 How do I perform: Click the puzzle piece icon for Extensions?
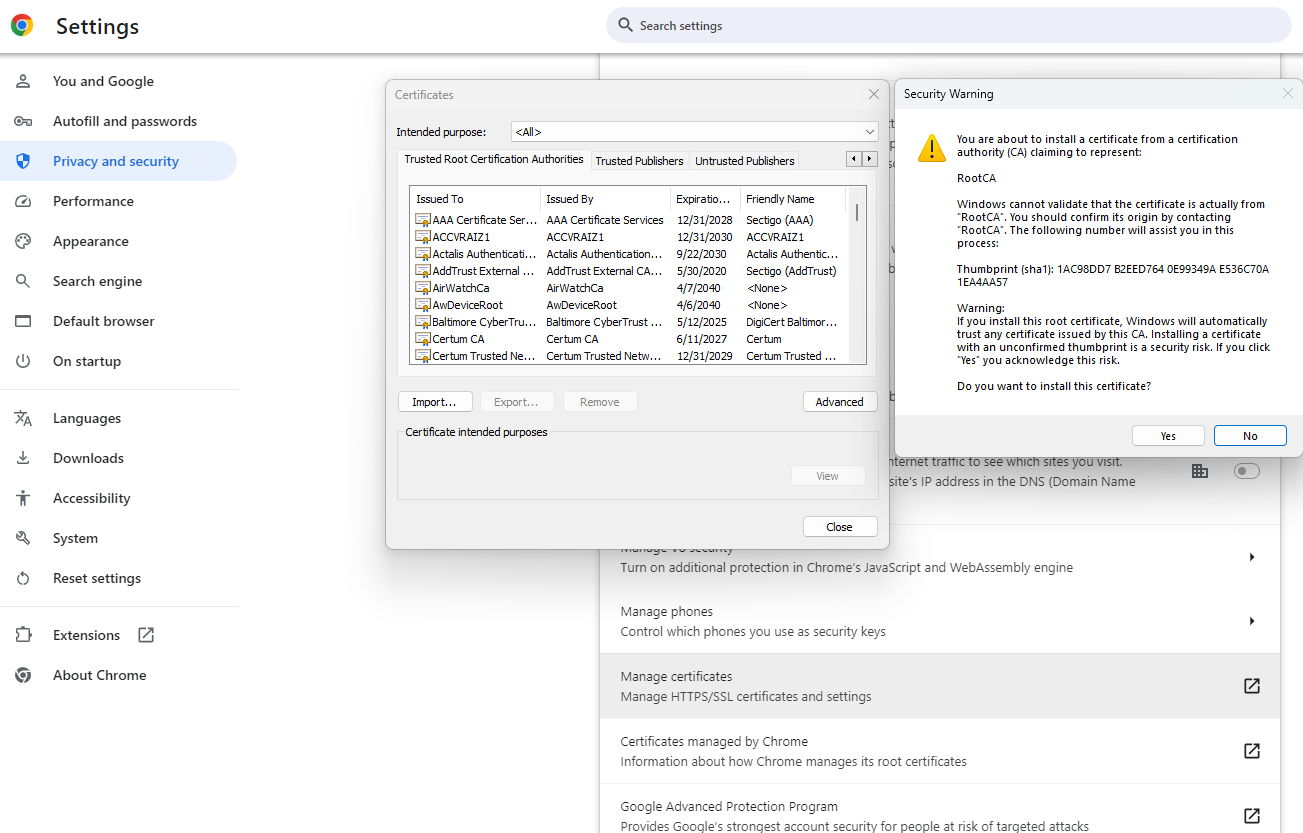(23, 635)
